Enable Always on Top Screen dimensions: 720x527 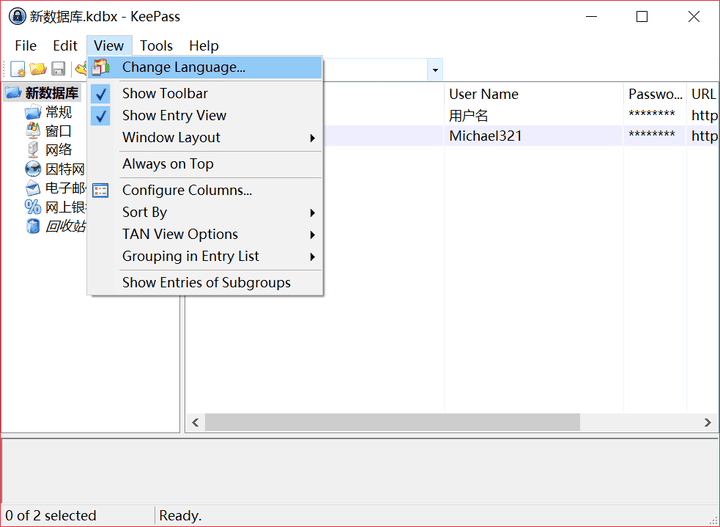coord(168,164)
